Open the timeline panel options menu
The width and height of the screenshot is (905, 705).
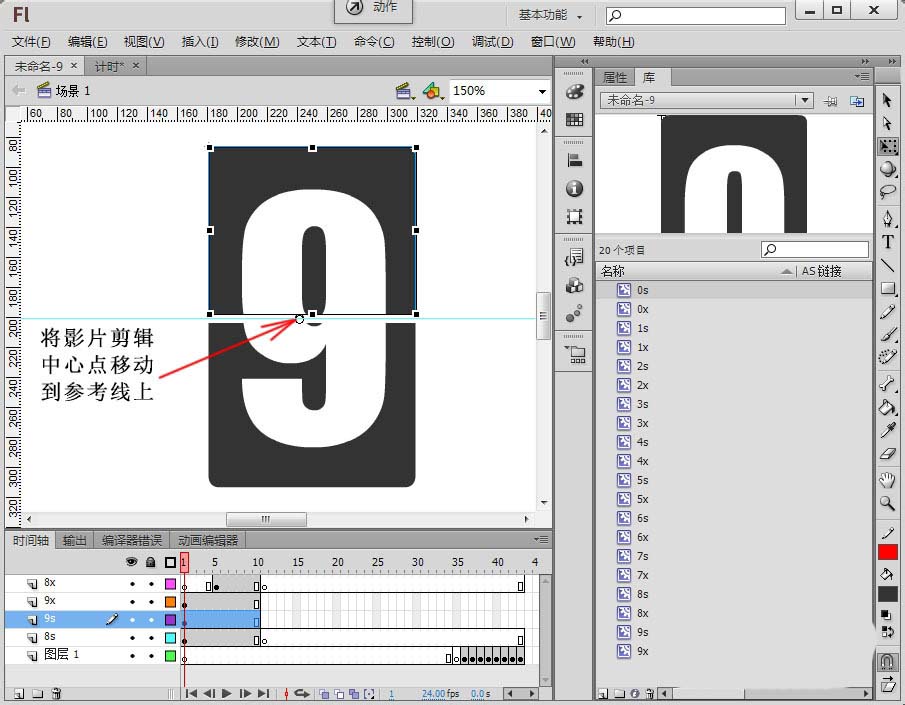click(541, 540)
